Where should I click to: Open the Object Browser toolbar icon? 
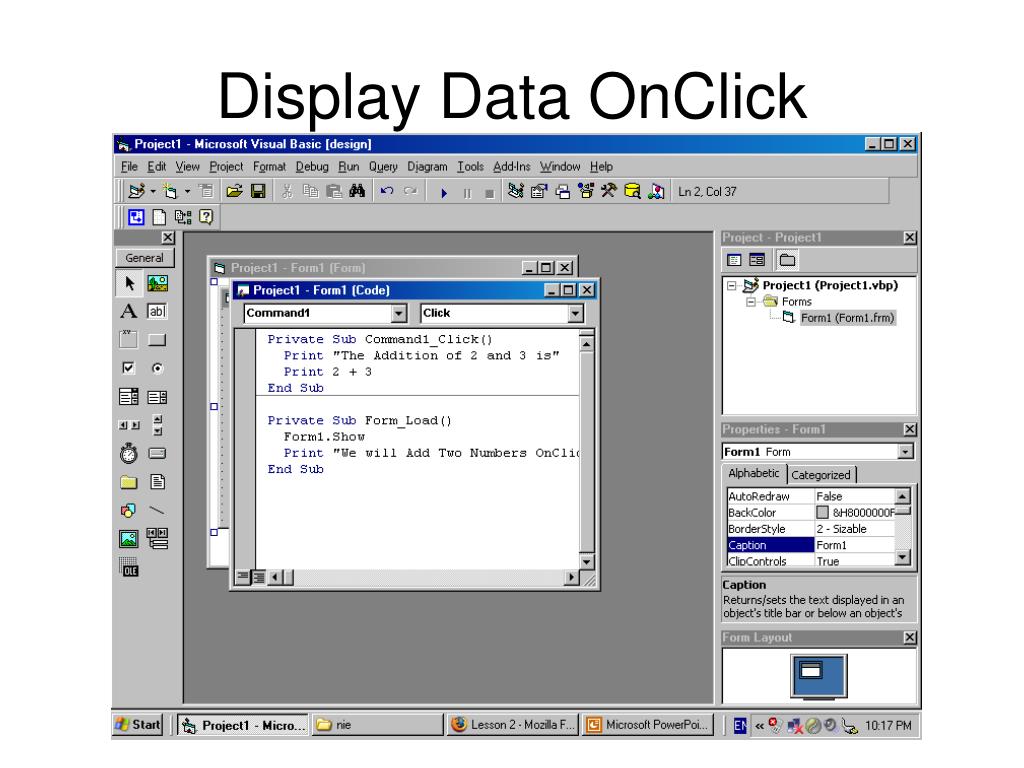click(586, 191)
